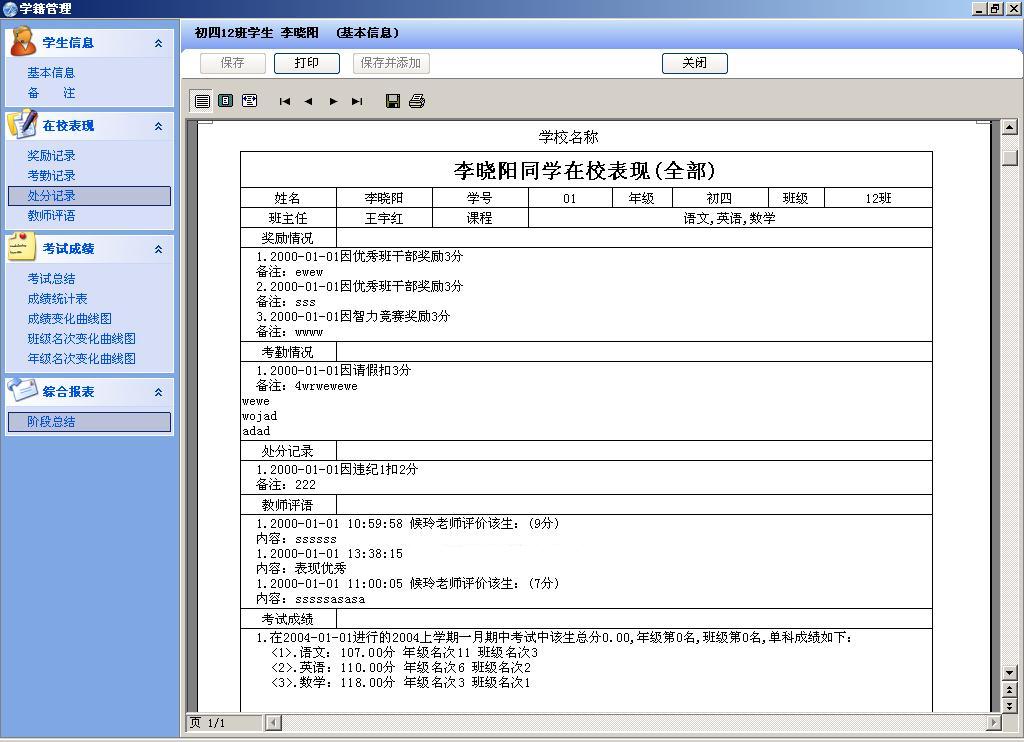Click the whole page view icon

[225, 101]
